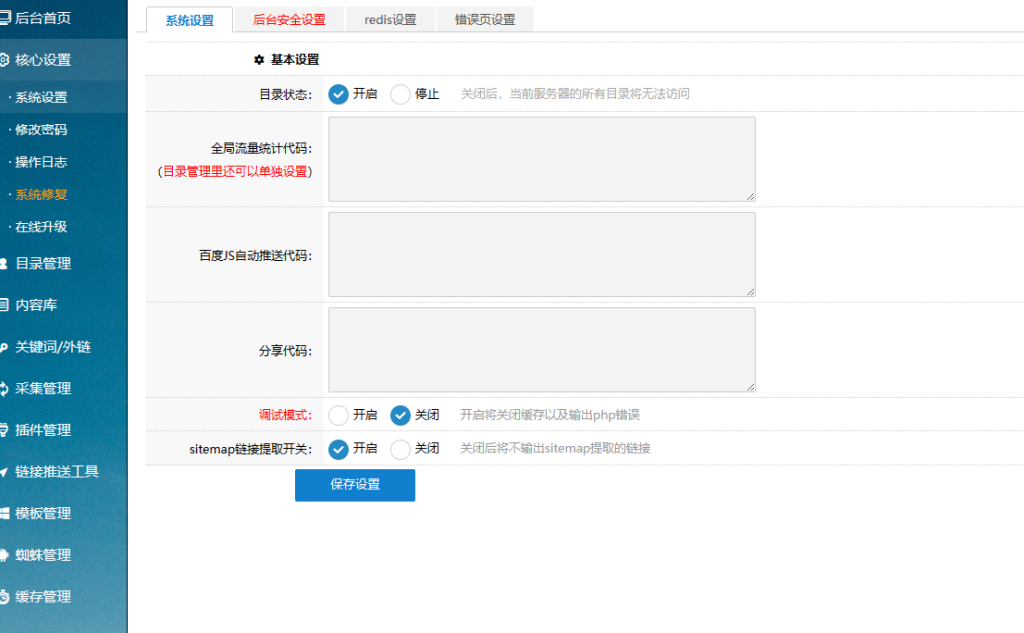Click the refresh icon beside 采集管理
1024x633 pixels.
[4, 388]
